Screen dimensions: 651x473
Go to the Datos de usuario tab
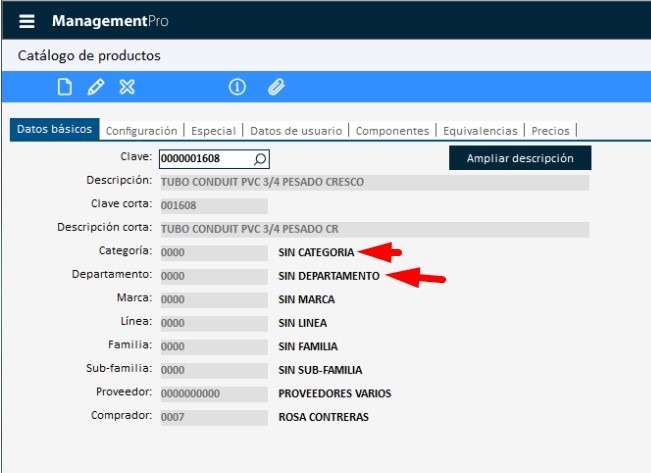click(x=295, y=131)
